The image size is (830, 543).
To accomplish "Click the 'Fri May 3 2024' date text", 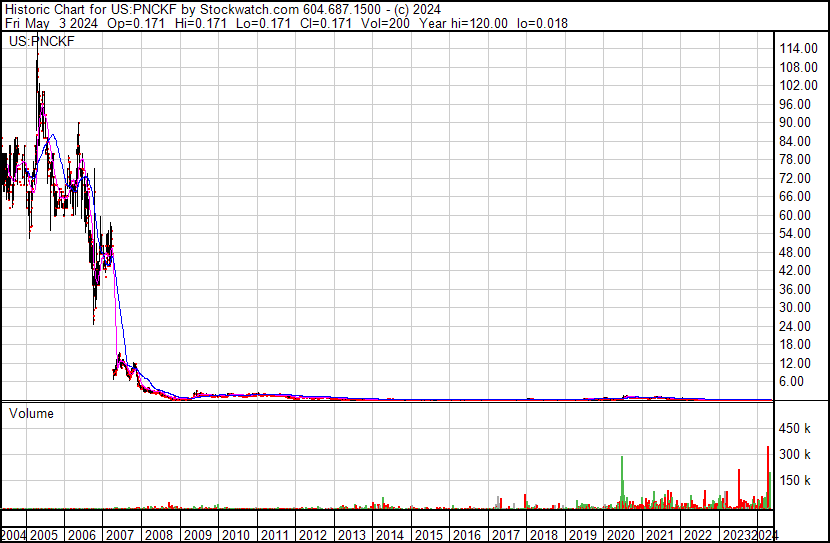I will coord(51,23).
